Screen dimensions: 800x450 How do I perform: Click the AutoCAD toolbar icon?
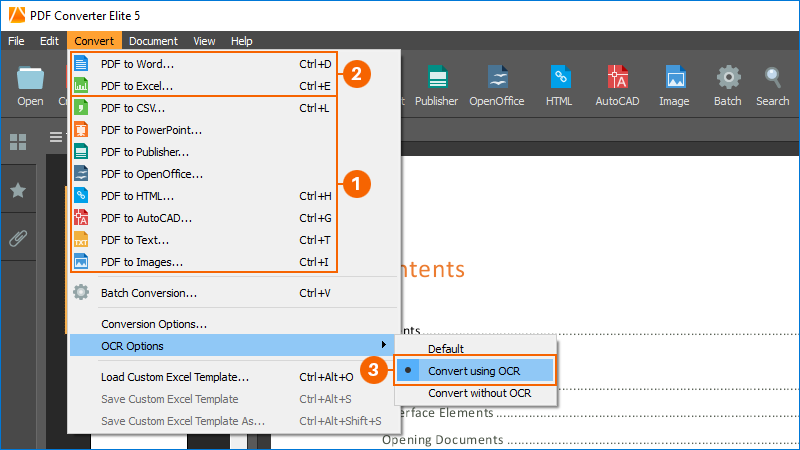click(x=617, y=78)
